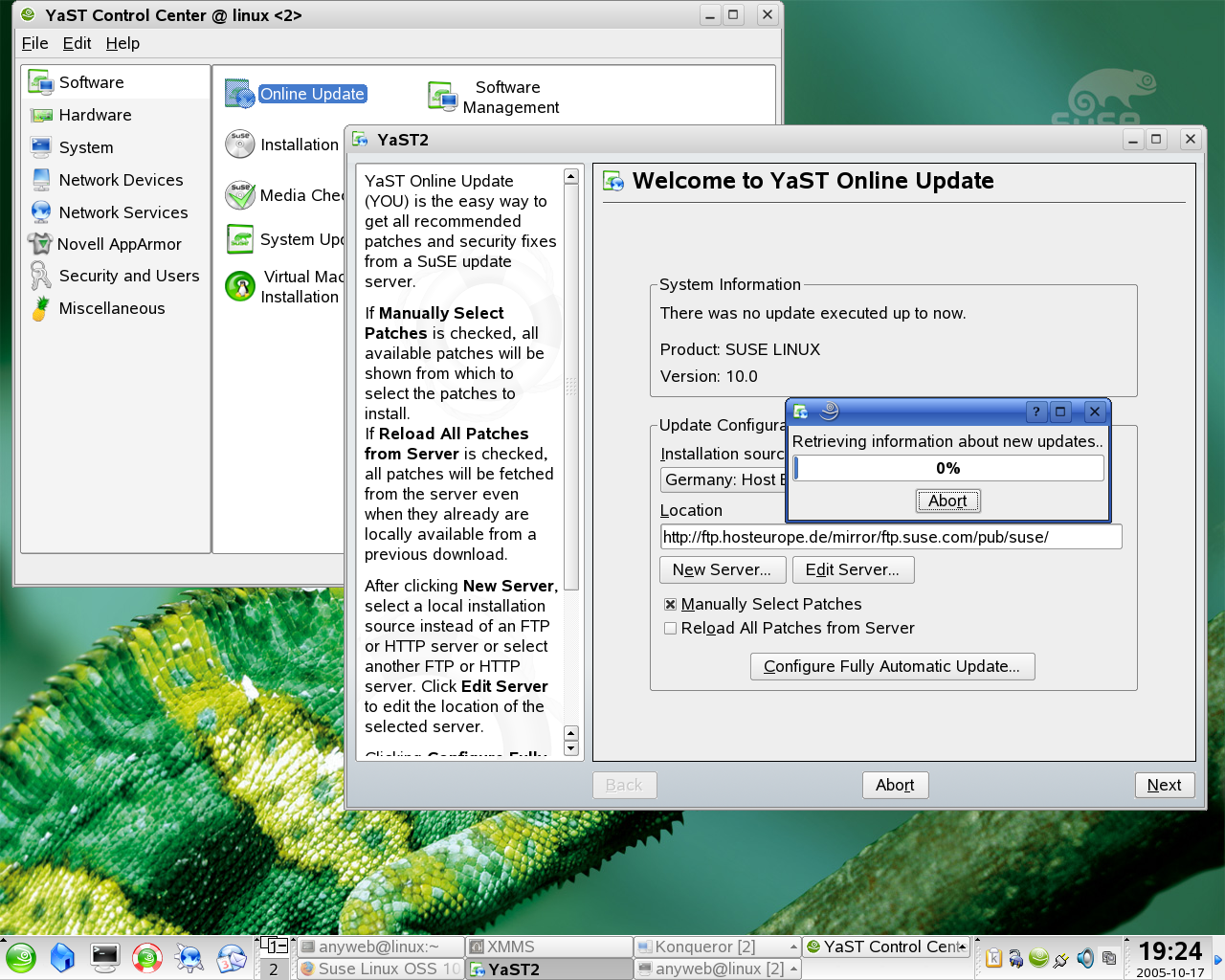1225x980 pixels.
Task: Click Configure Fully Automatic Update button
Action: coord(892,667)
